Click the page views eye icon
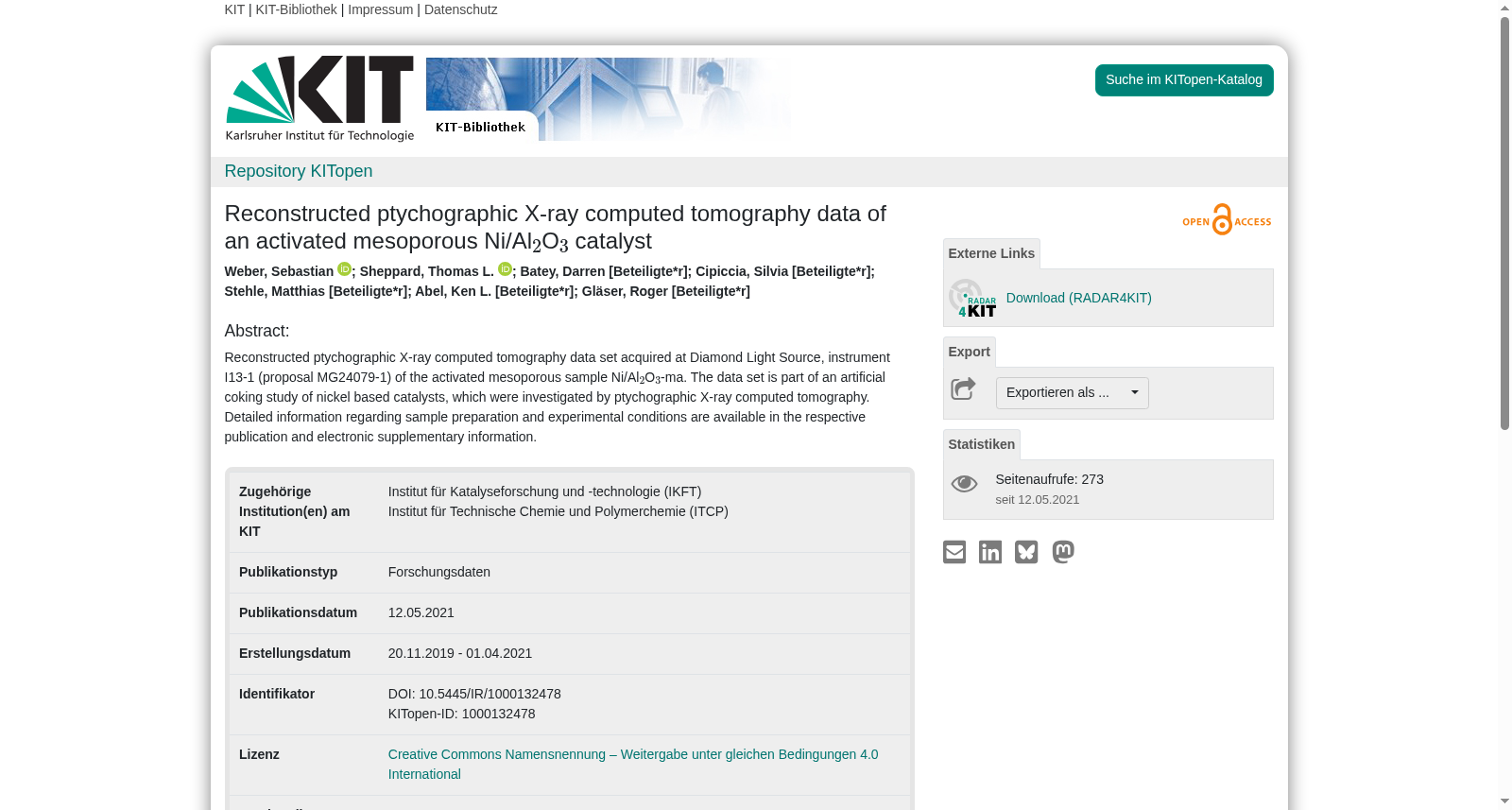Image resolution: width=1512 pixels, height=810 pixels. pyautogui.click(x=964, y=484)
